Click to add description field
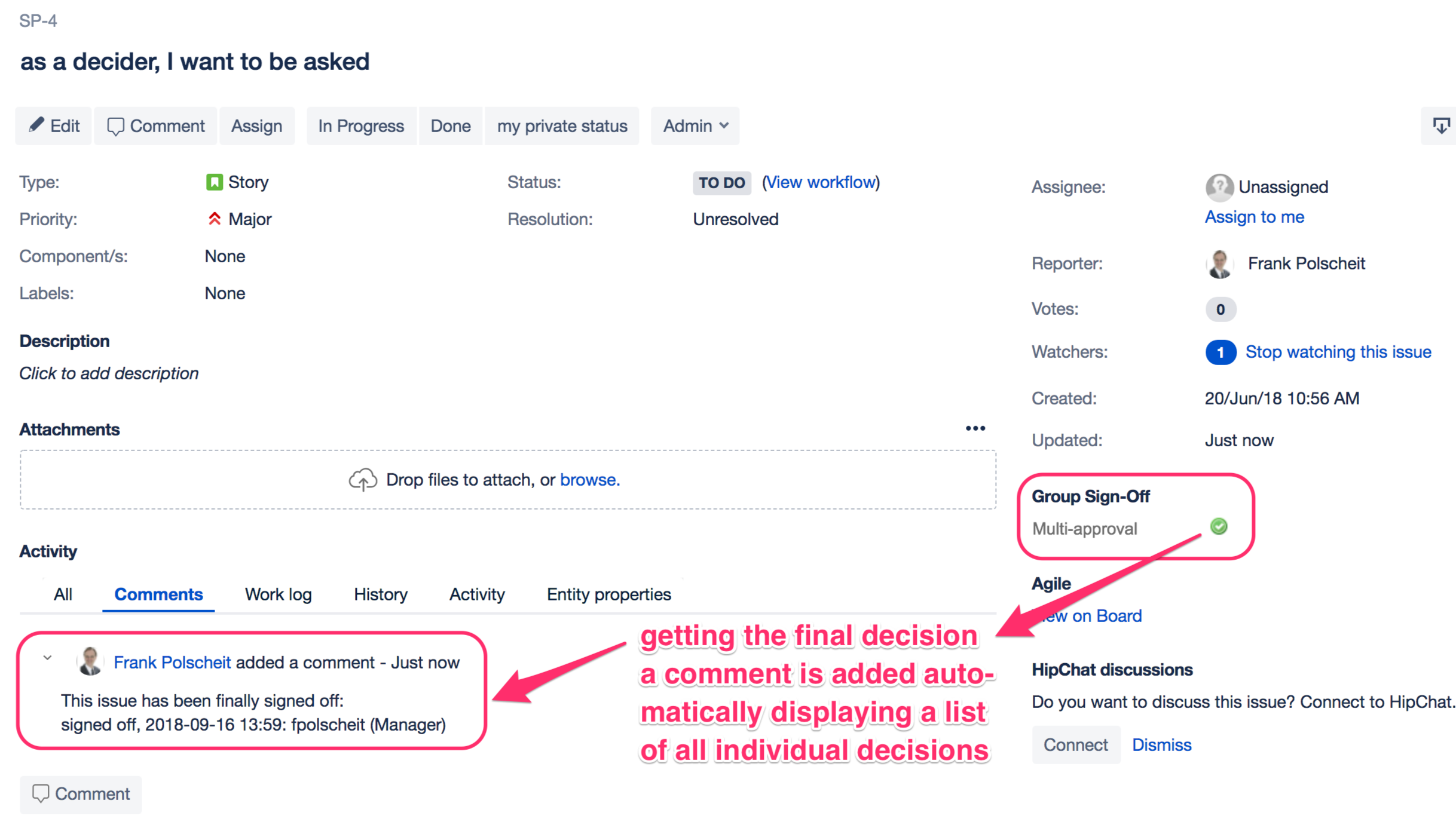 point(109,373)
